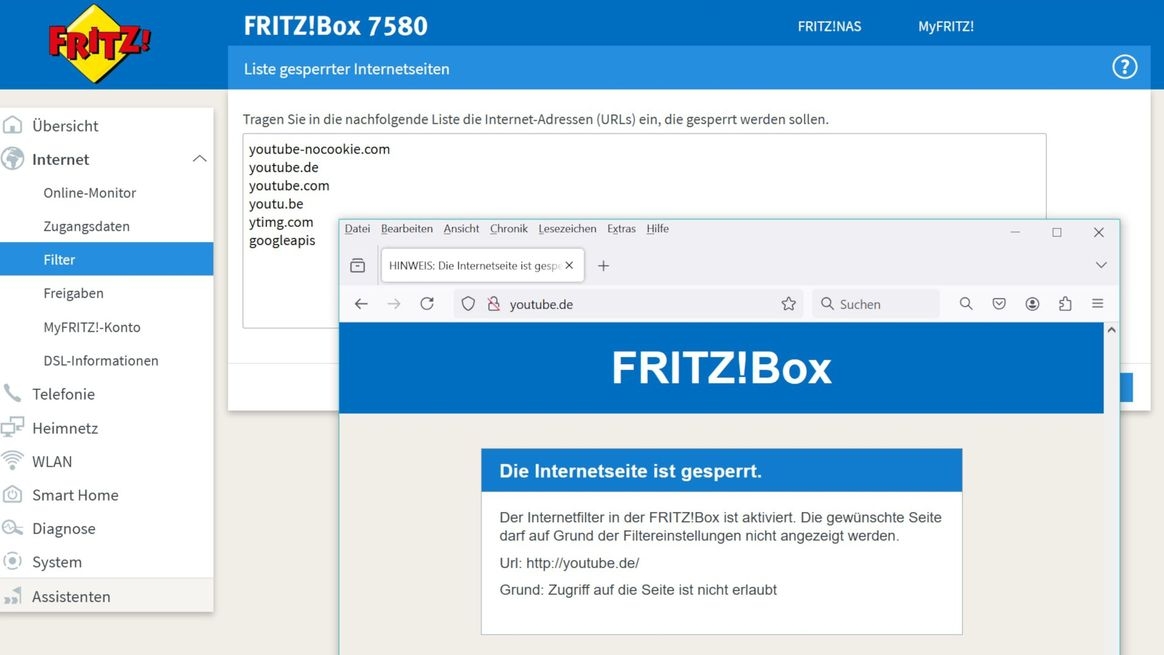Open the list all tabs dropdown
Viewport: 1164px width, 655px height.
click(x=1101, y=266)
